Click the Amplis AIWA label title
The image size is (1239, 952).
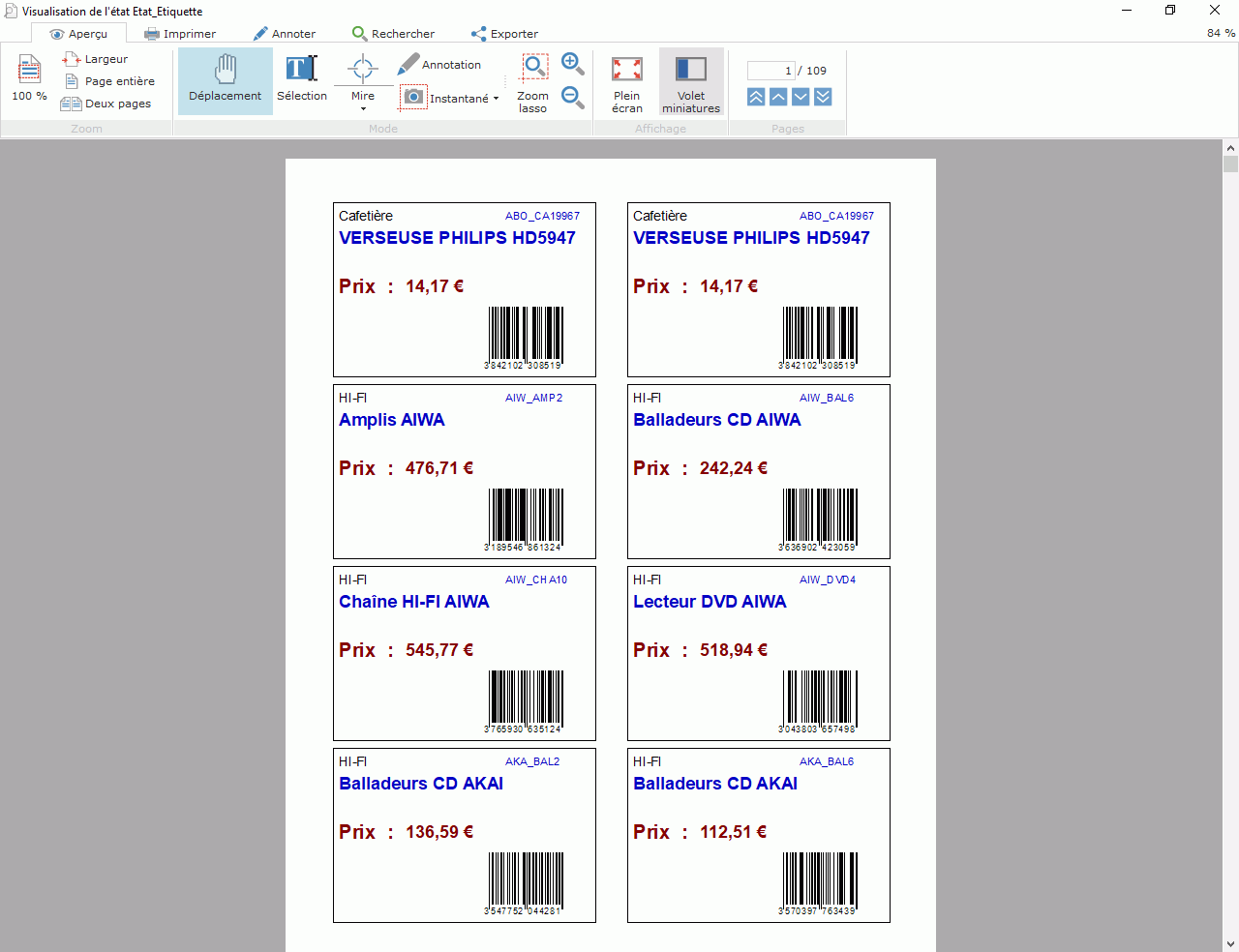[x=392, y=420]
